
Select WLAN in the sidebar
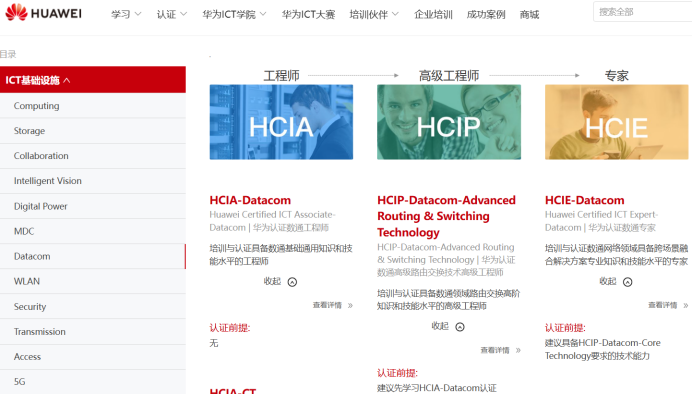[x=93, y=281]
